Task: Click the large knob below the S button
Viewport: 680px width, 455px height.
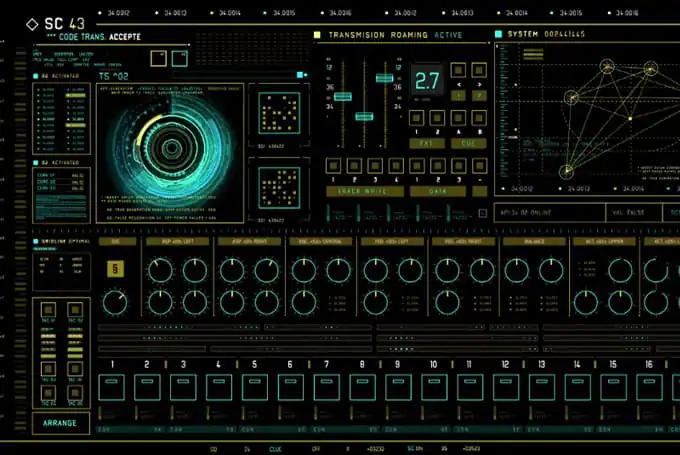Action: (115, 303)
